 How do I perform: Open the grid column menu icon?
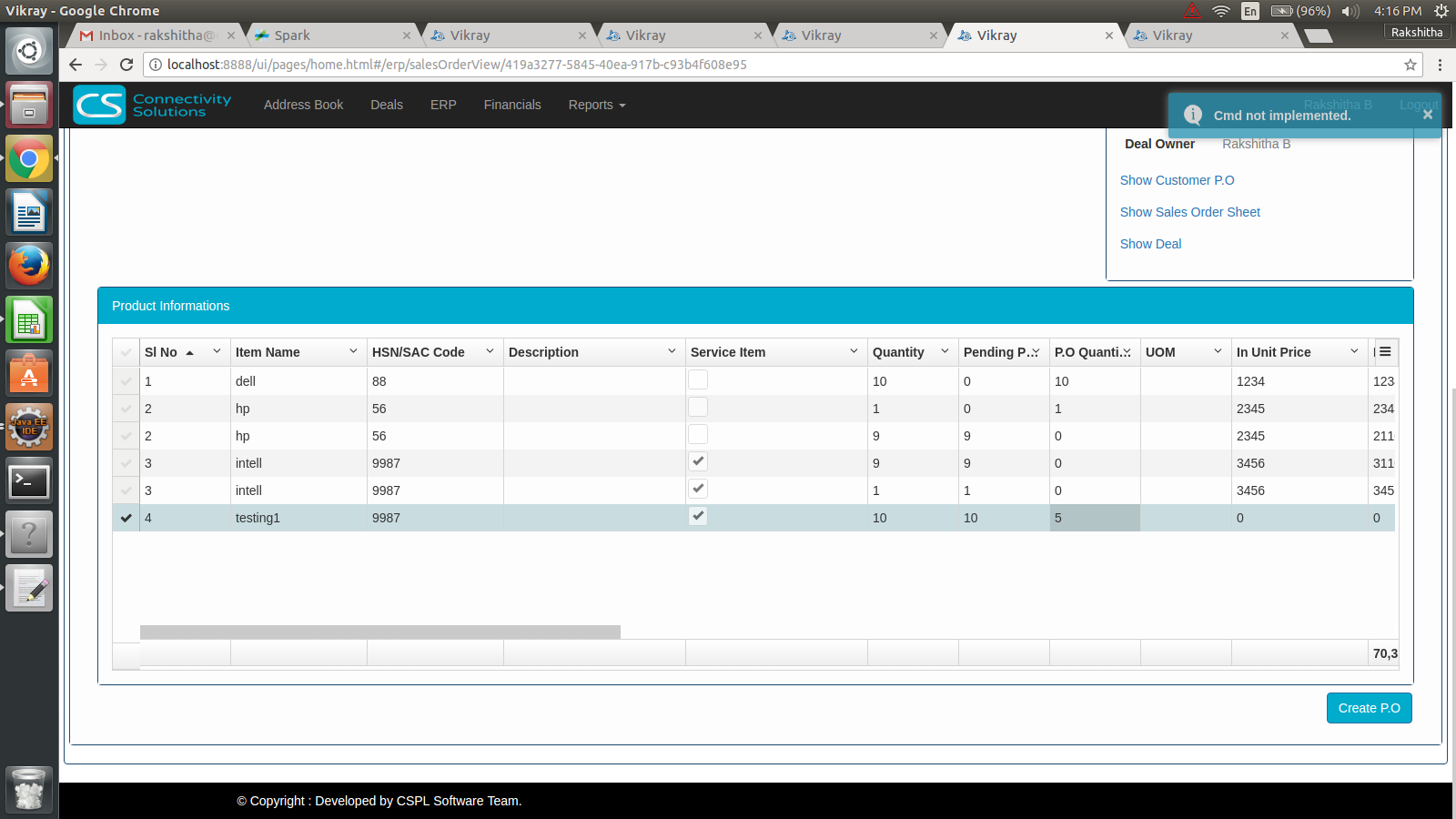pos(1384,352)
